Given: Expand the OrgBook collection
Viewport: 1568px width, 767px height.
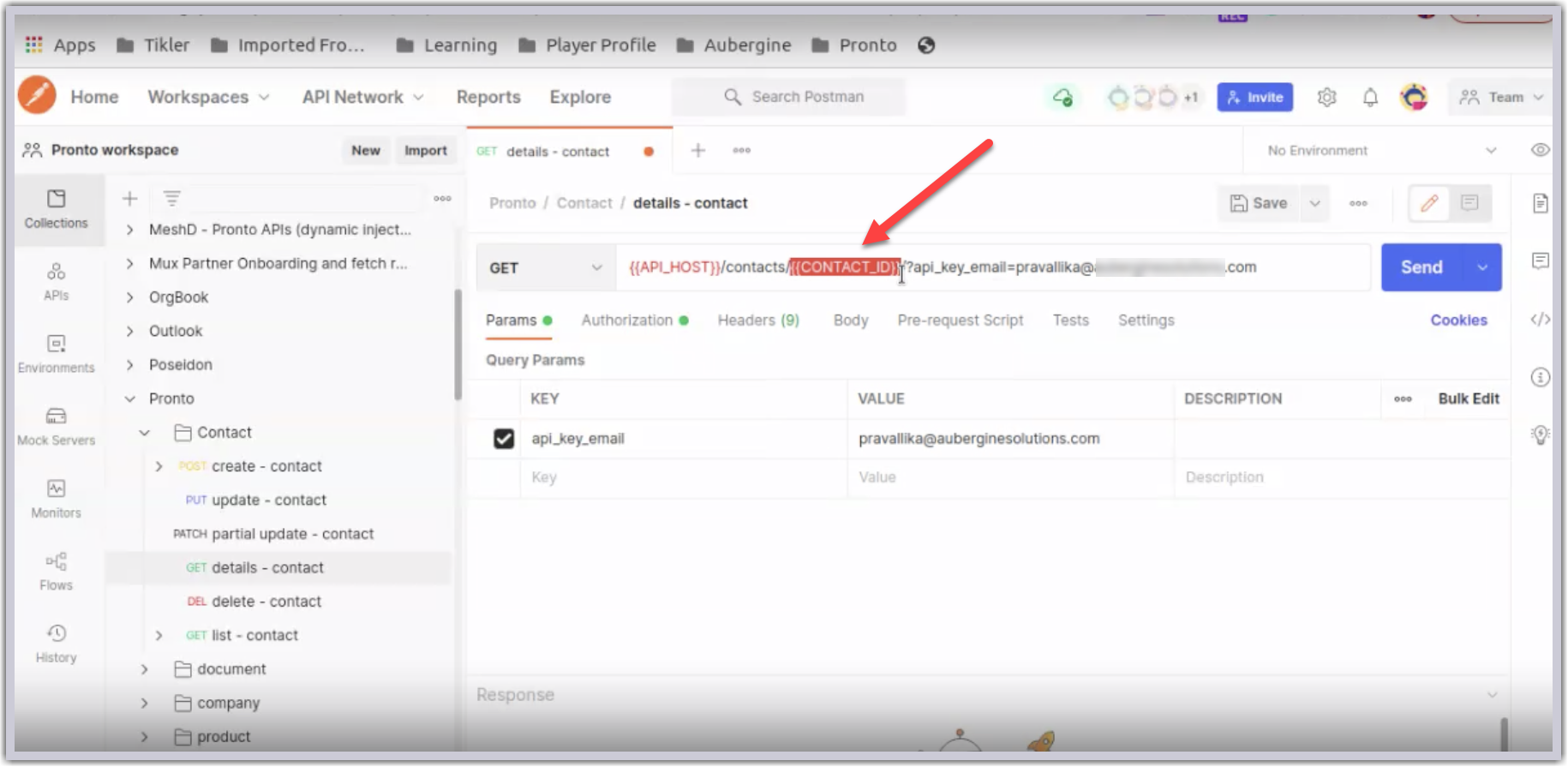Looking at the screenshot, I should (x=130, y=297).
